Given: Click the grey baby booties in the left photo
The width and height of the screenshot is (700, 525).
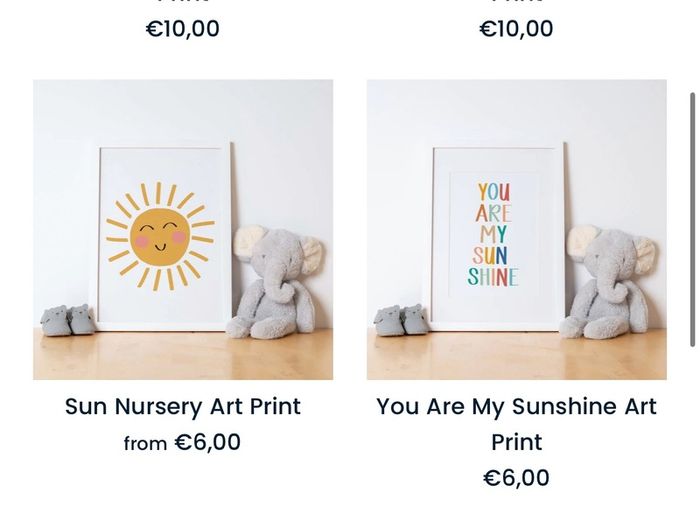Looking at the screenshot, I should 68,320.
